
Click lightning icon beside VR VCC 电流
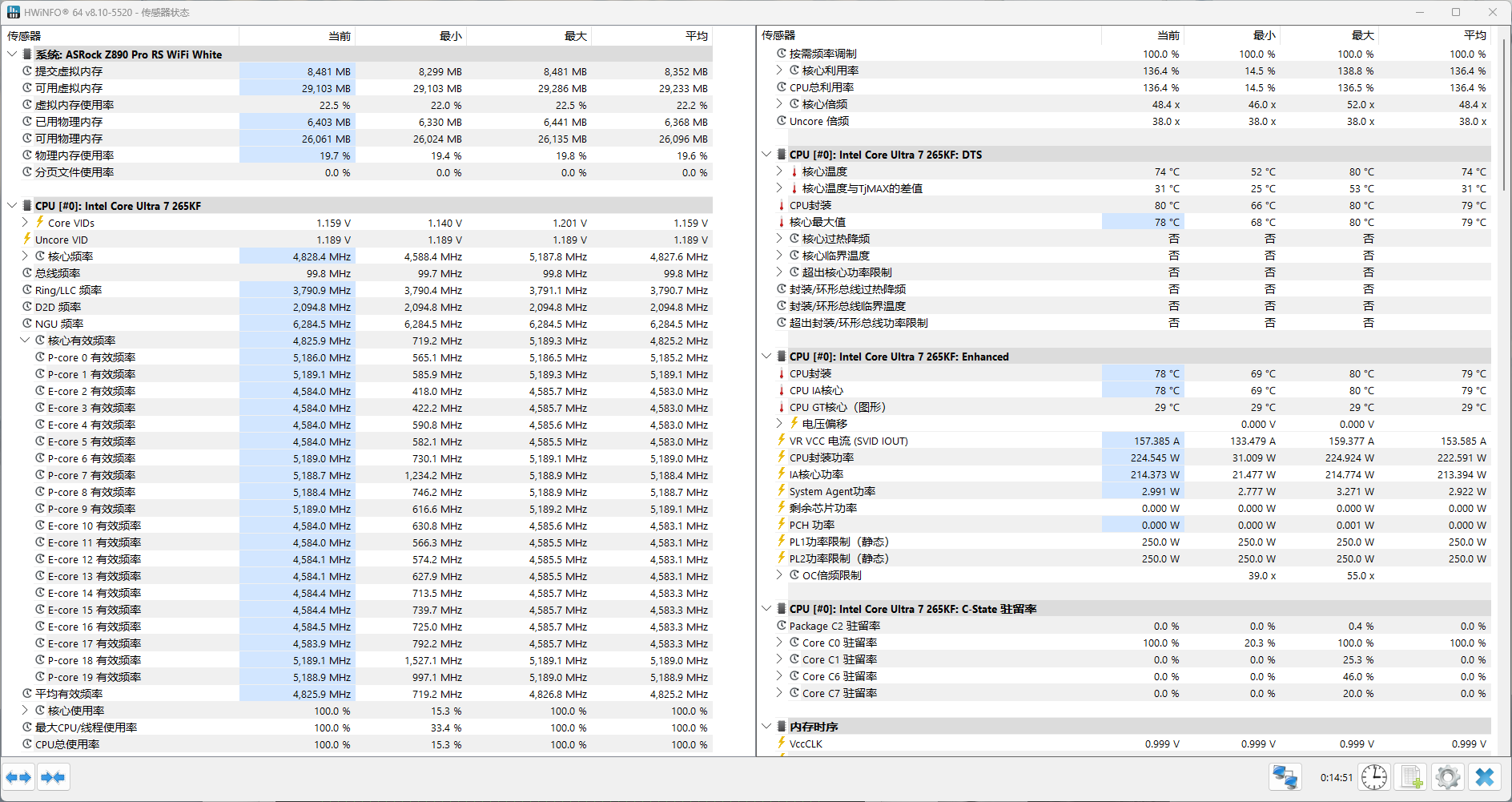point(782,440)
